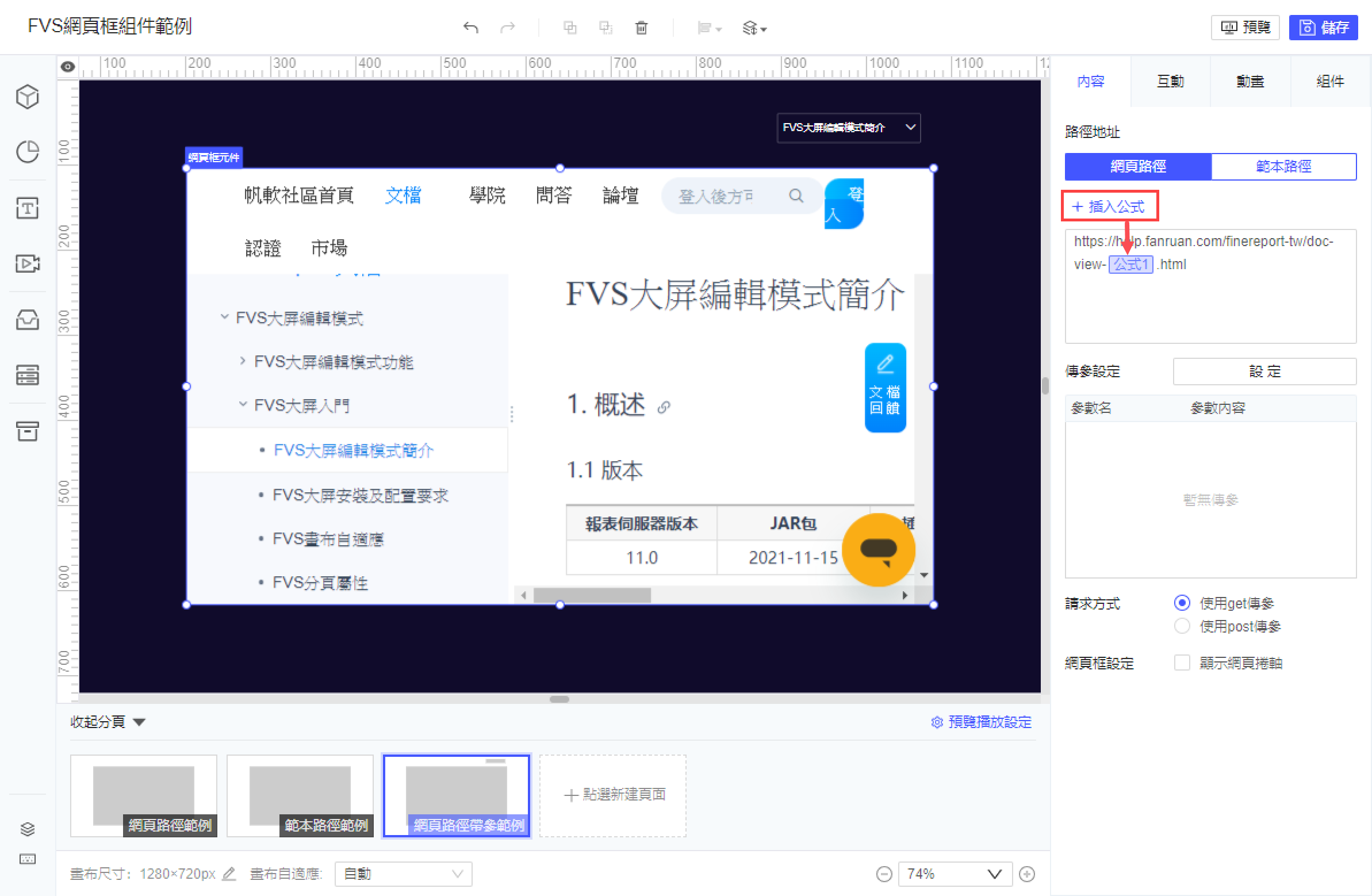Click the undo arrow icon
Viewport: 1372px width, 896px height.
tap(470, 27)
